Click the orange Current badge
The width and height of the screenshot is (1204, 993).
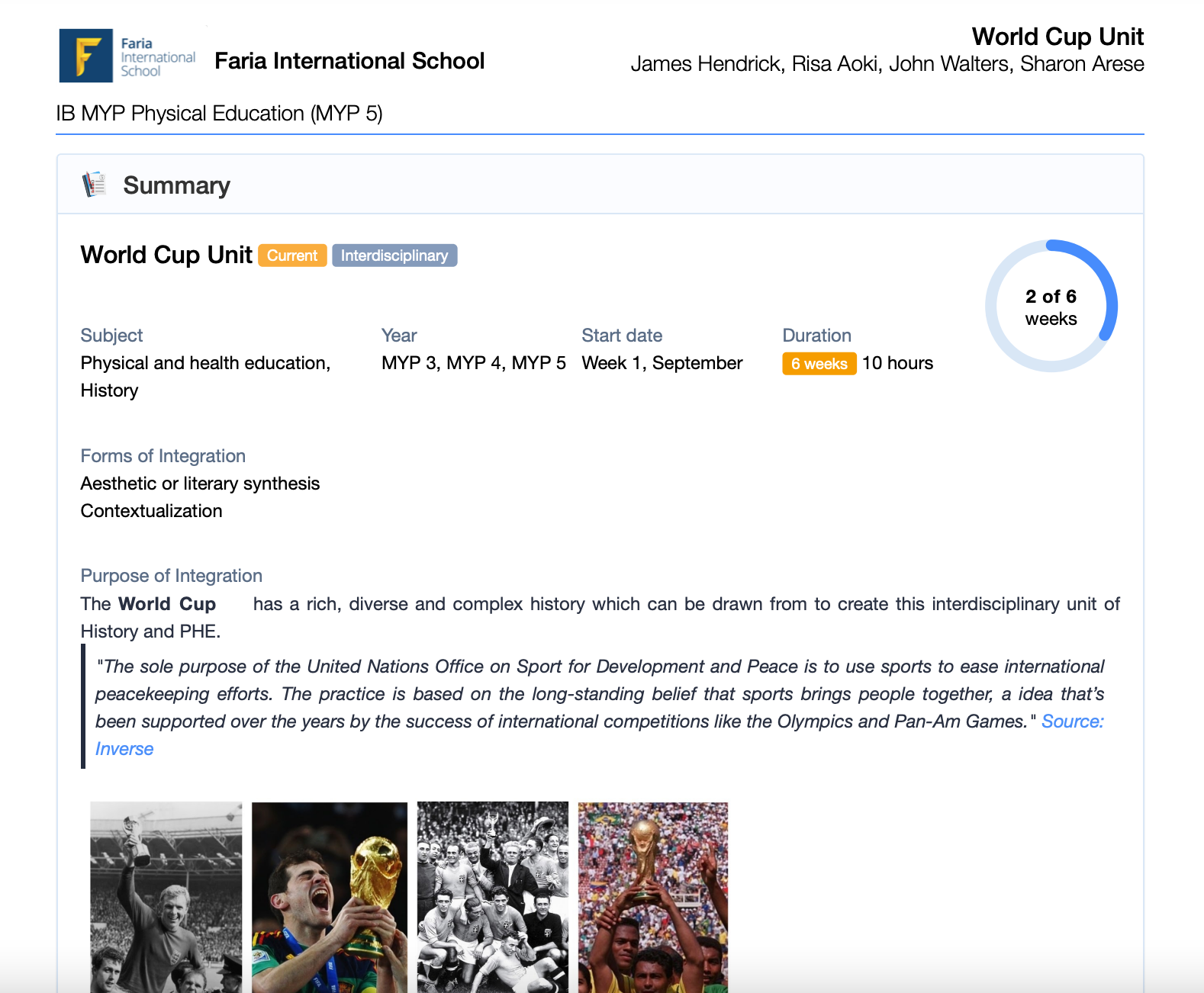coord(292,255)
